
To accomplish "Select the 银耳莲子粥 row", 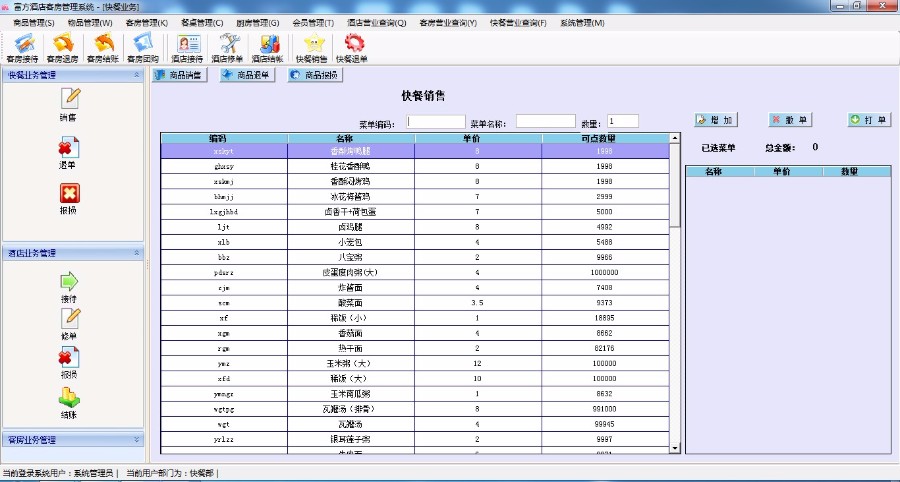I will click(415, 440).
